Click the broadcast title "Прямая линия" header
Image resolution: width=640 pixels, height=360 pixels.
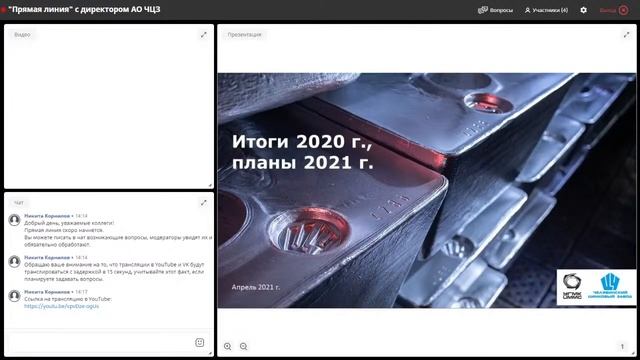click(84, 9)
